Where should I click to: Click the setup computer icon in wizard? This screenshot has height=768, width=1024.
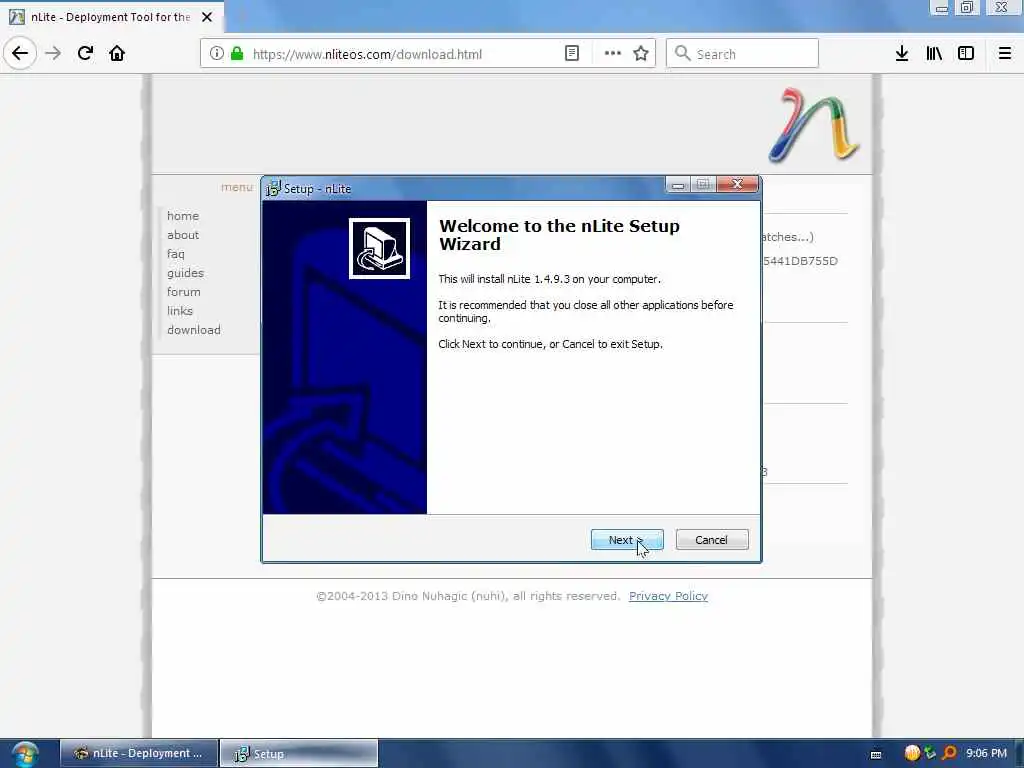(x=379, y=248)
